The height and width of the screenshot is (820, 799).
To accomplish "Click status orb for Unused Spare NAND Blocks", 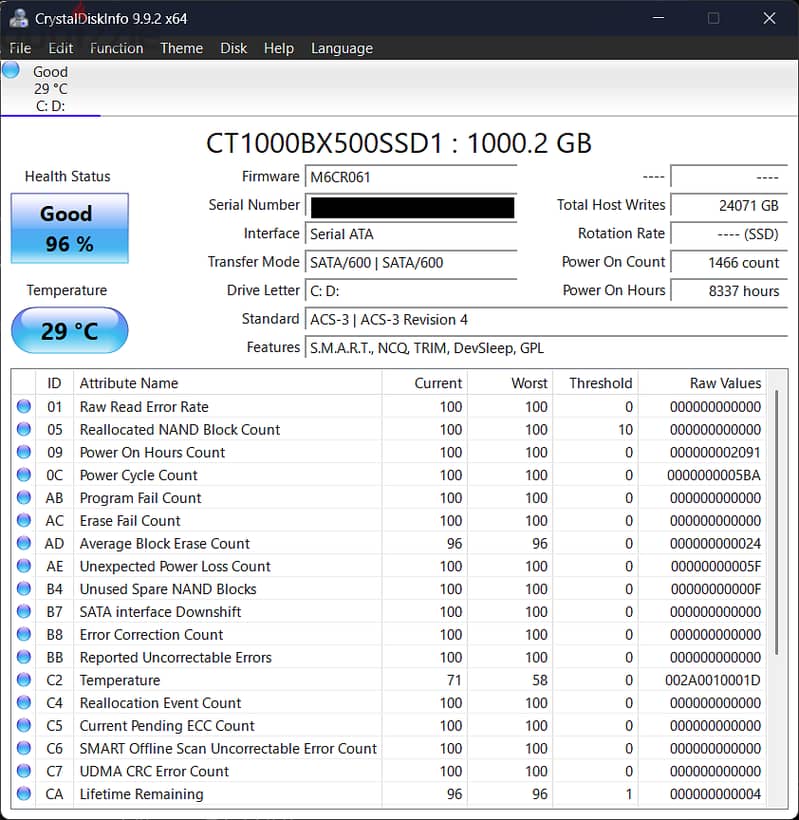I will (x=24, y=589).
